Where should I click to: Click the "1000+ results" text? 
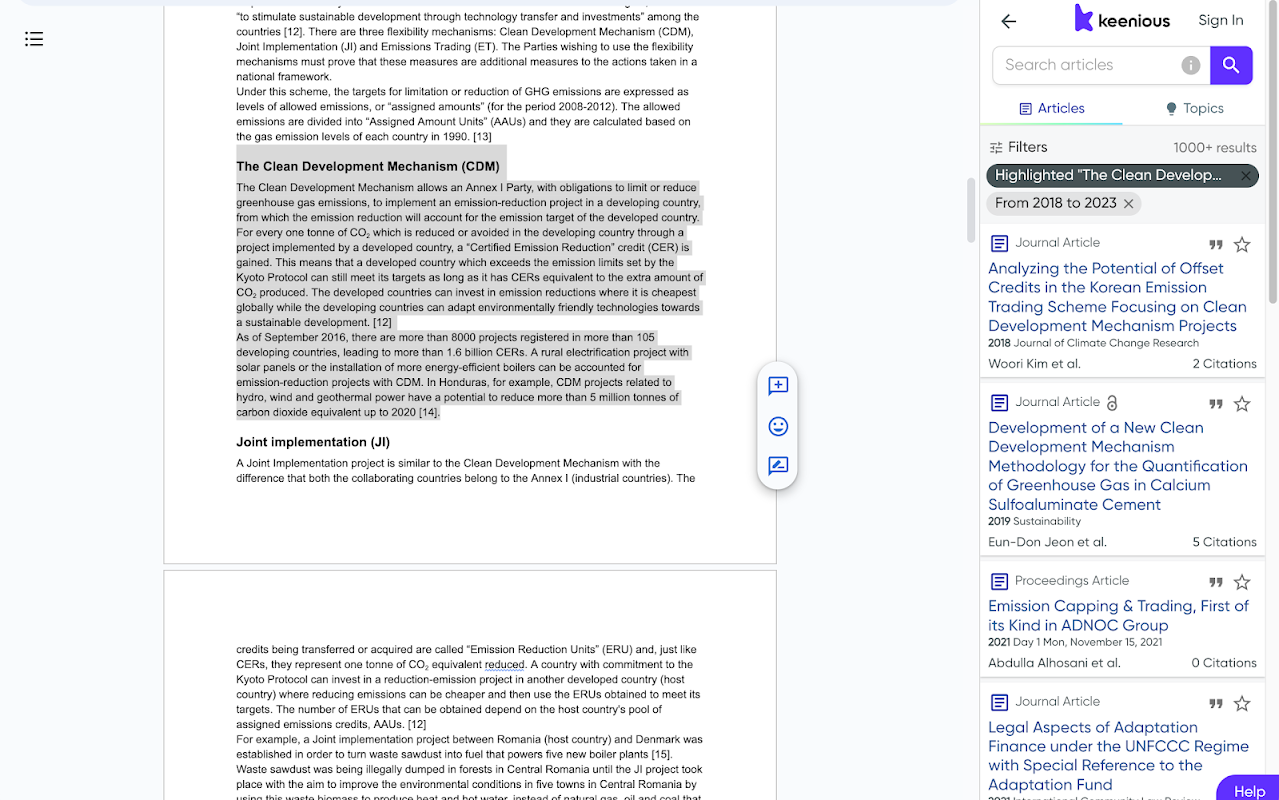[1215, 147]
